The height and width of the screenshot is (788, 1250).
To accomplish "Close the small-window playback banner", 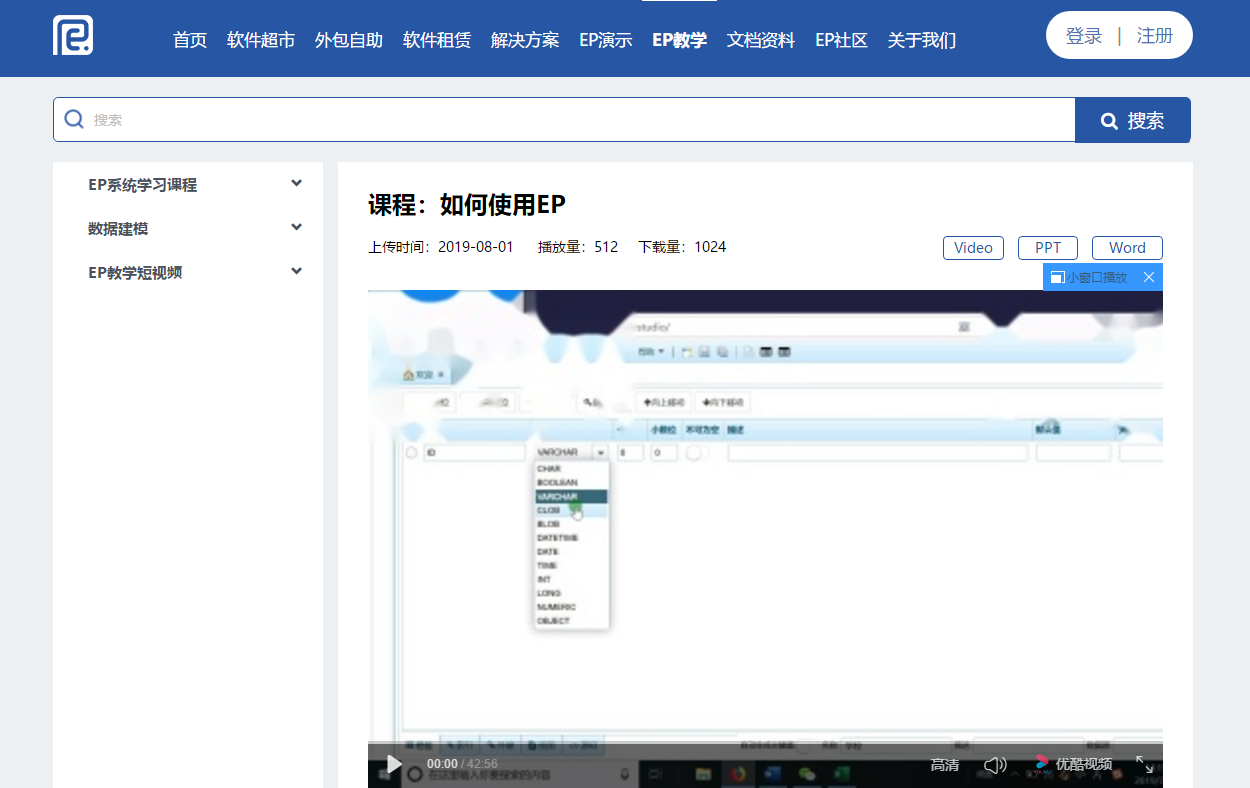I will coord(1149,277).
